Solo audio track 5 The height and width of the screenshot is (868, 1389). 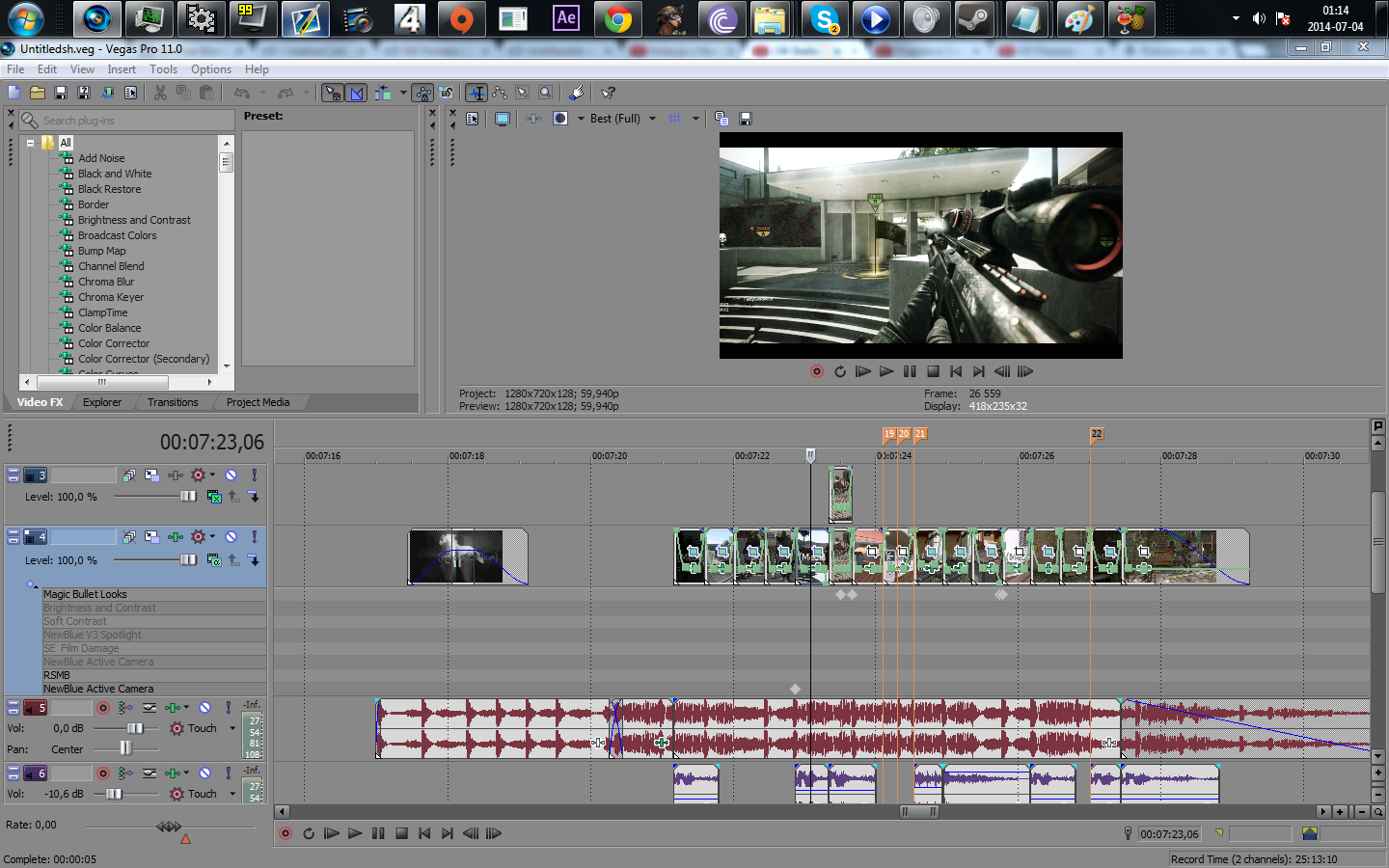pos(228,707)
